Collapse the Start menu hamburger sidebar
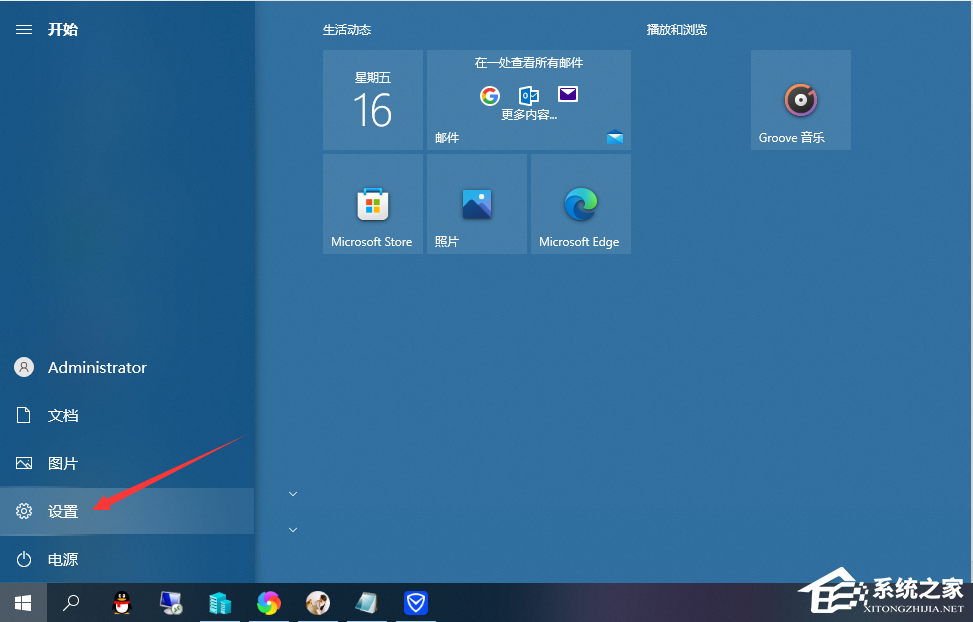The width and height of the screenshot is (973, 622). coord(24,30)
